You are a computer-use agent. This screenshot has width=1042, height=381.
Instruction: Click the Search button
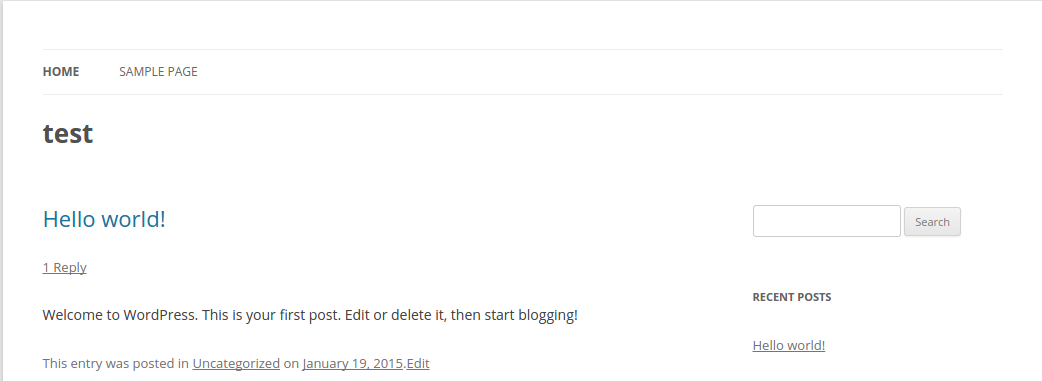pos(932,222)
